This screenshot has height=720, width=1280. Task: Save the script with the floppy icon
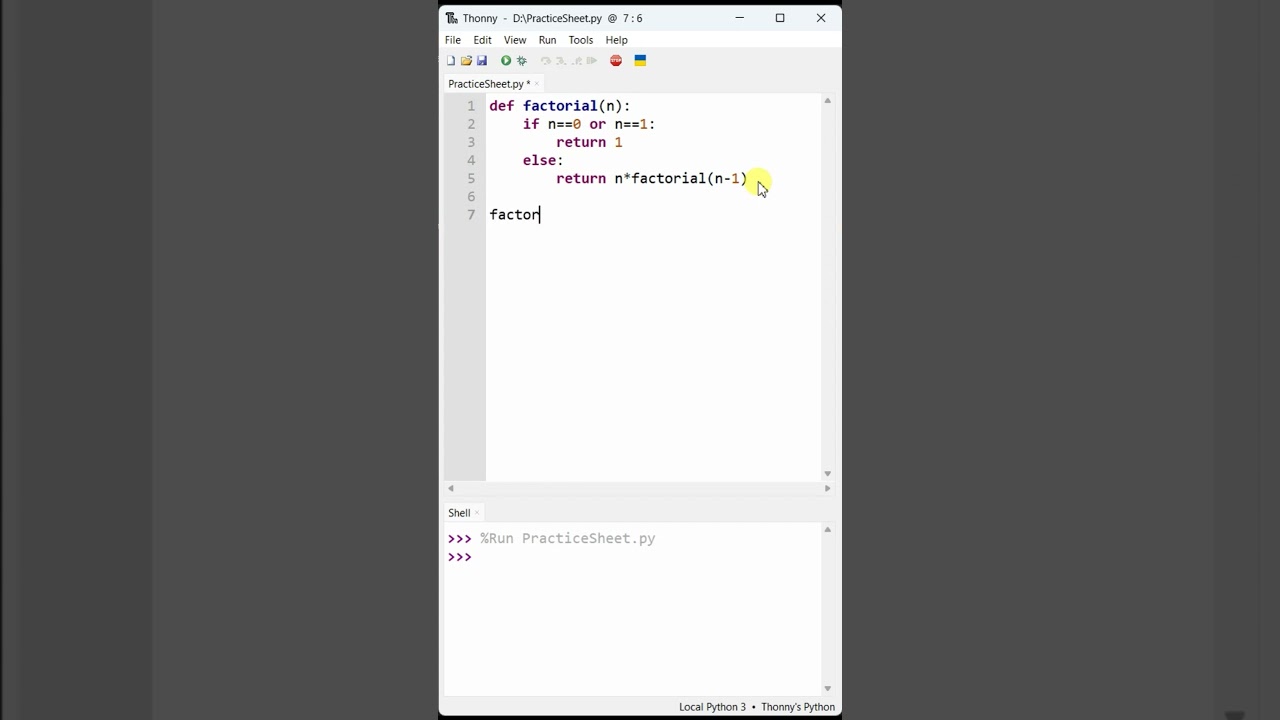pos(481,61)
